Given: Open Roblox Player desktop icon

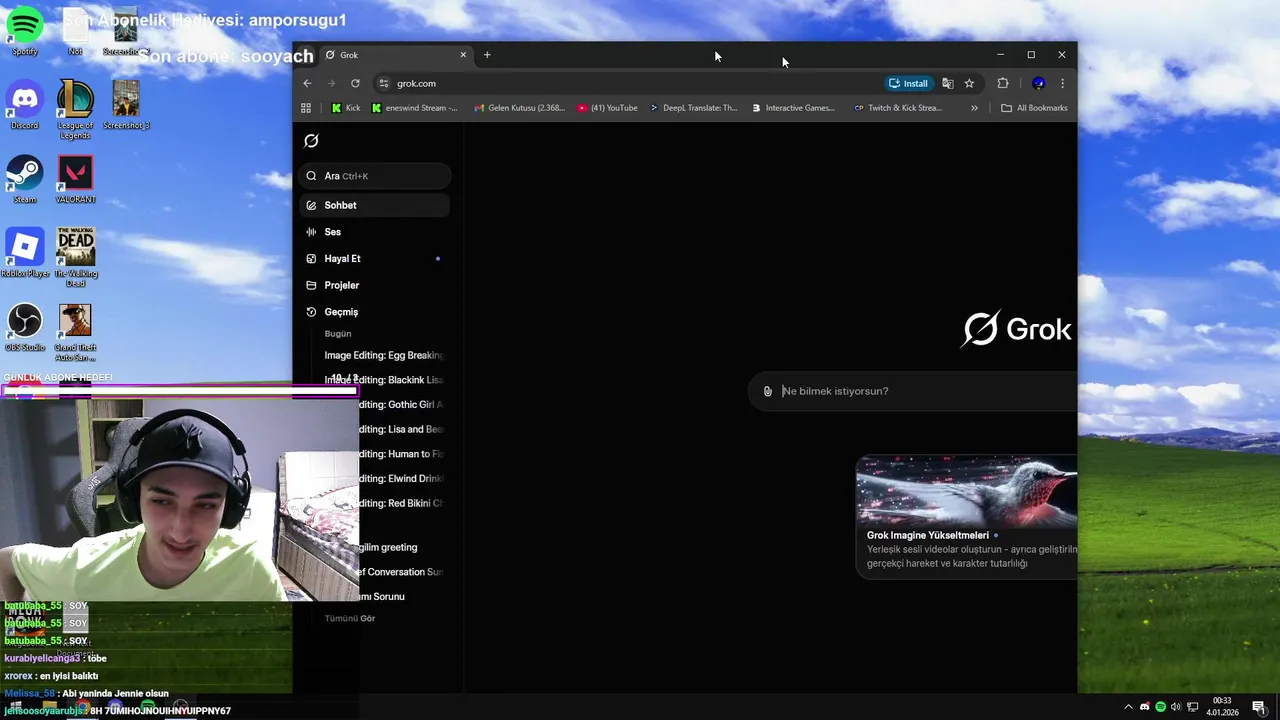Looking at the screenshot, I should pyautogui.click(x=25, y=254).
